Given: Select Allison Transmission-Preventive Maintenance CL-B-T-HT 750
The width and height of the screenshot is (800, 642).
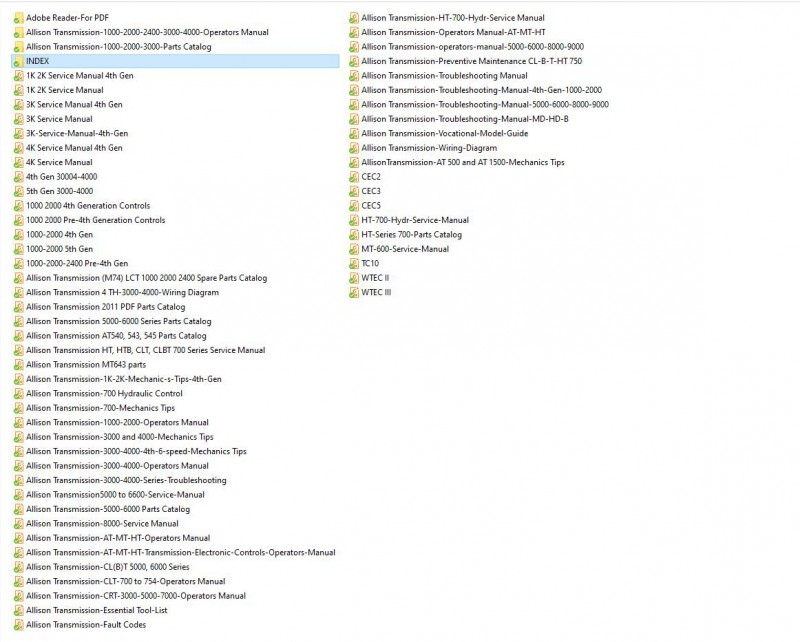Looking at the screenshot, I should (x=471, y=61).
